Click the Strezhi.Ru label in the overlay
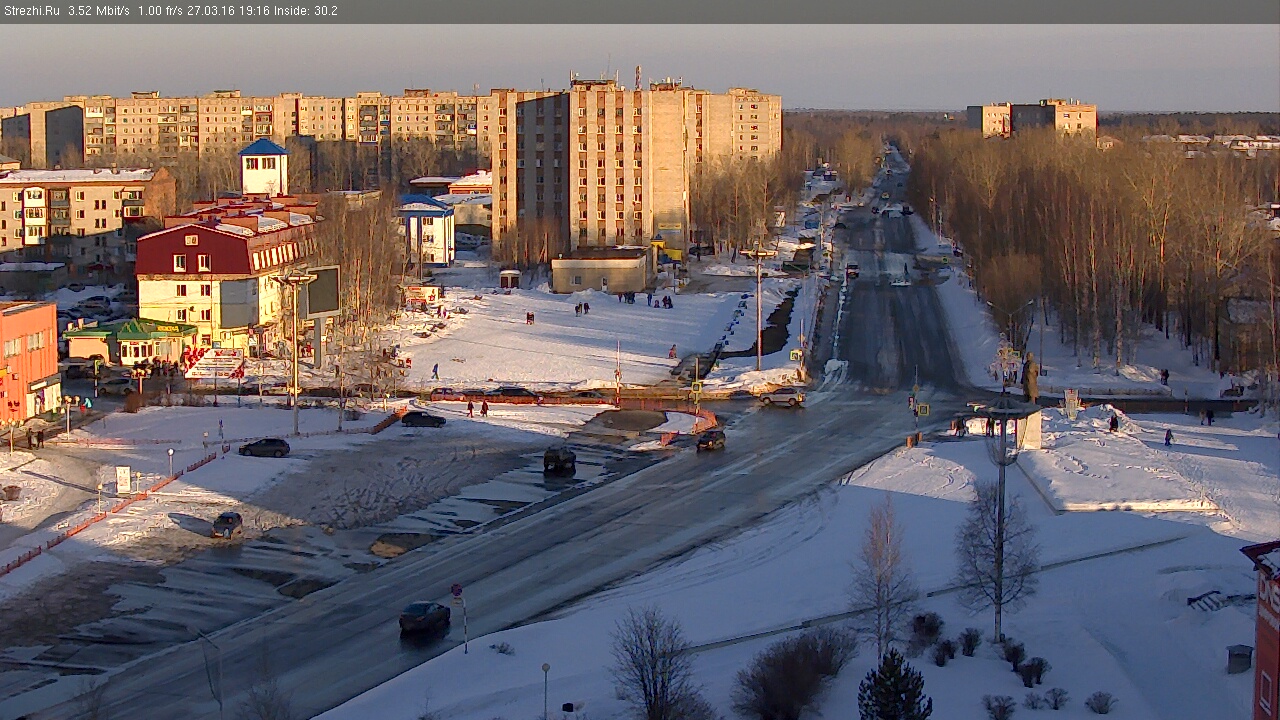Screen dimensions: 1280x720 [31, 11]
